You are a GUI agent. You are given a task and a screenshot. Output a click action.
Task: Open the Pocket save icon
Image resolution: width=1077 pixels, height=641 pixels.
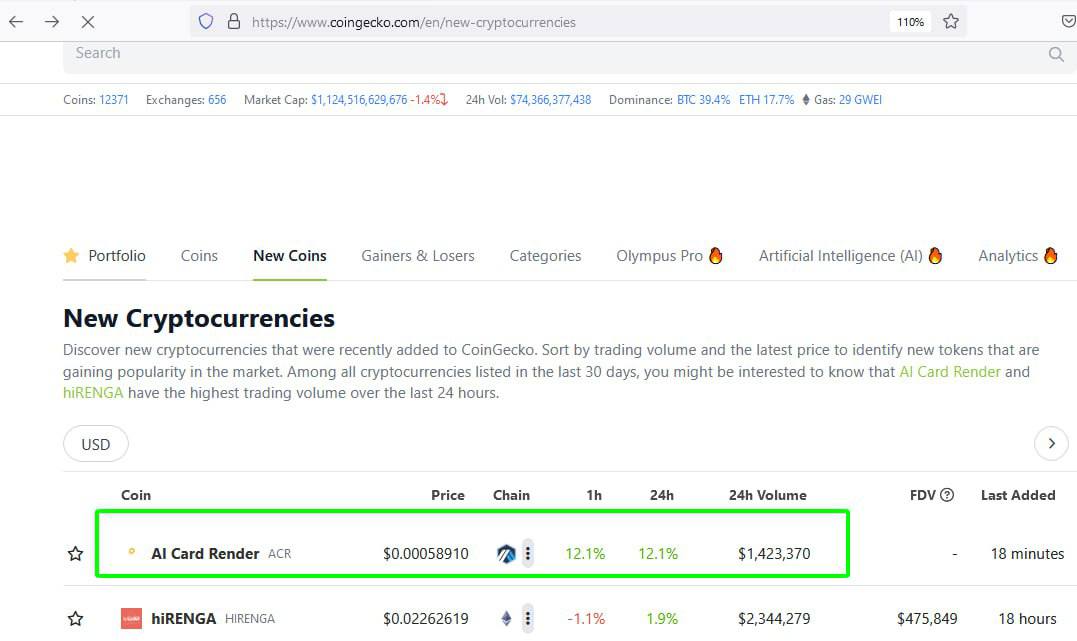1068,22
